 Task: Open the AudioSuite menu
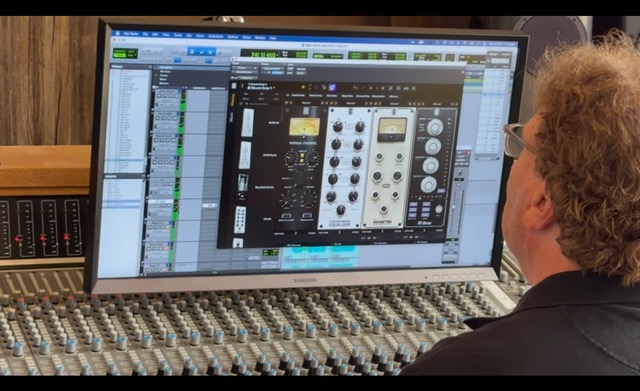tap(216, 36)
